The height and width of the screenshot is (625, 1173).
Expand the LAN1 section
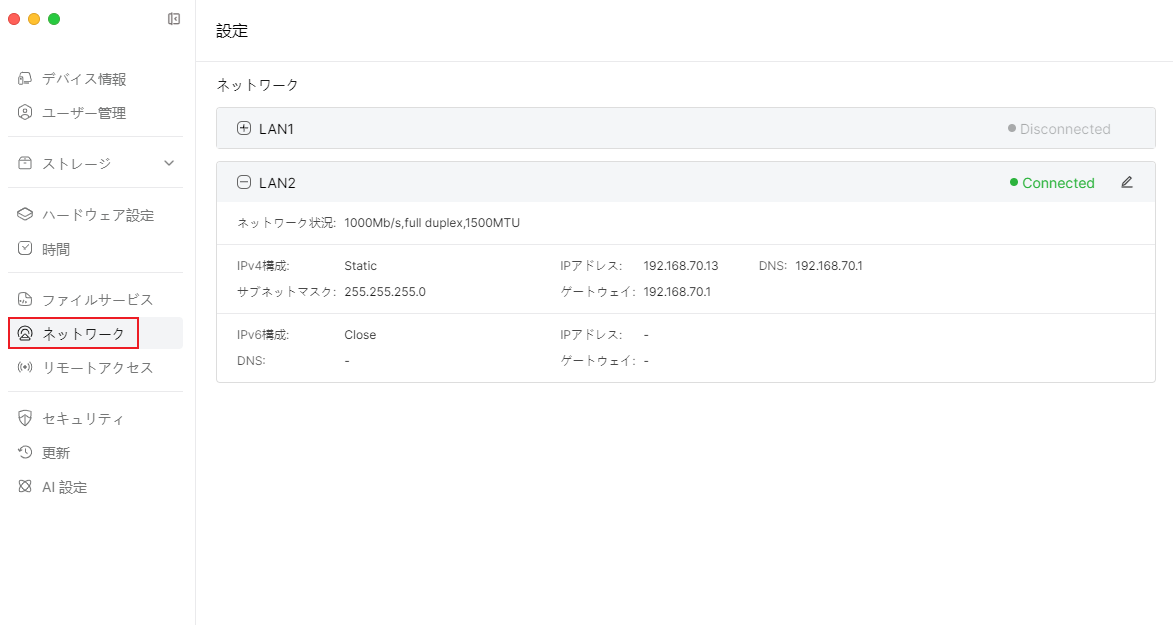tap(244, 129)
